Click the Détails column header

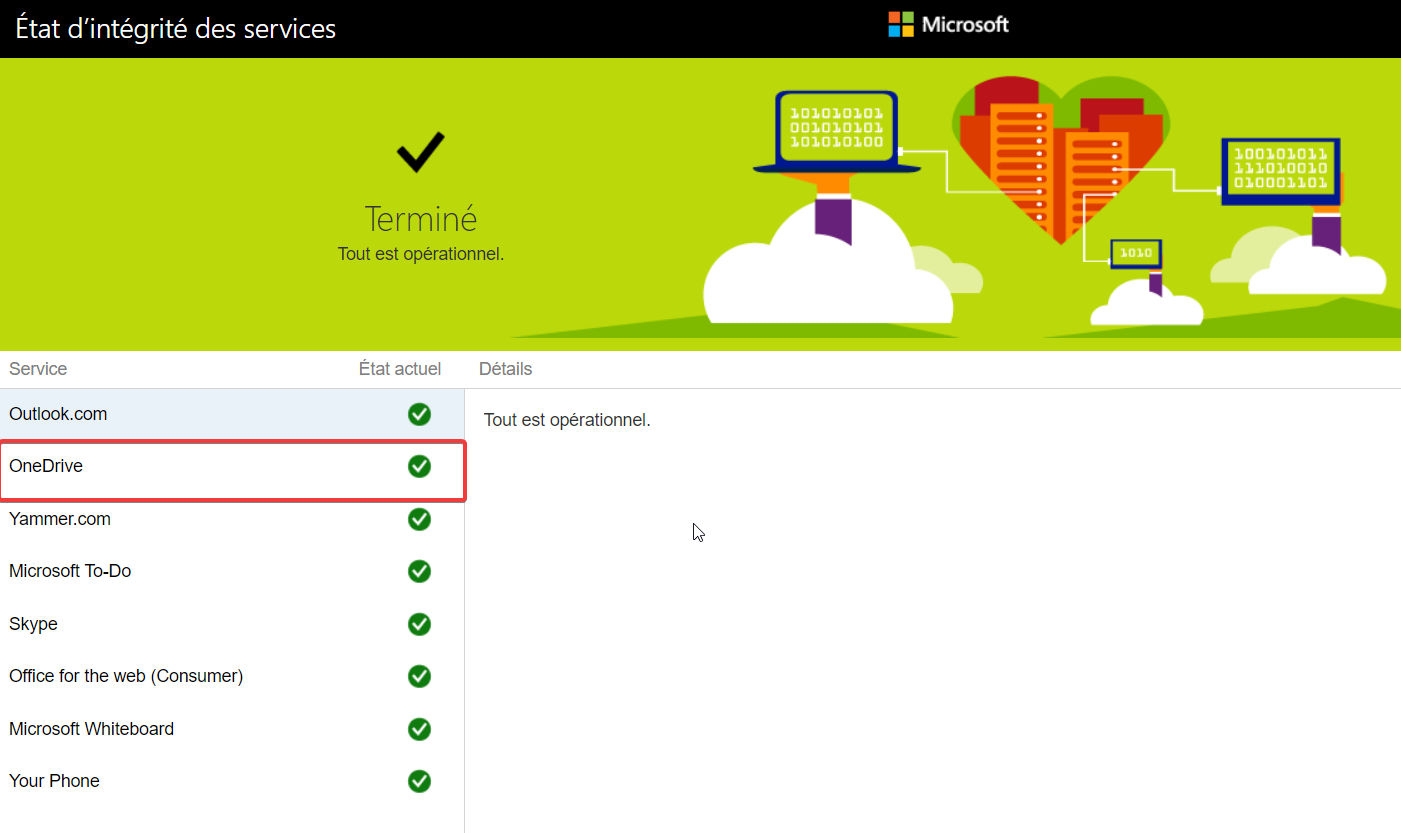click(x=506, y=369)
